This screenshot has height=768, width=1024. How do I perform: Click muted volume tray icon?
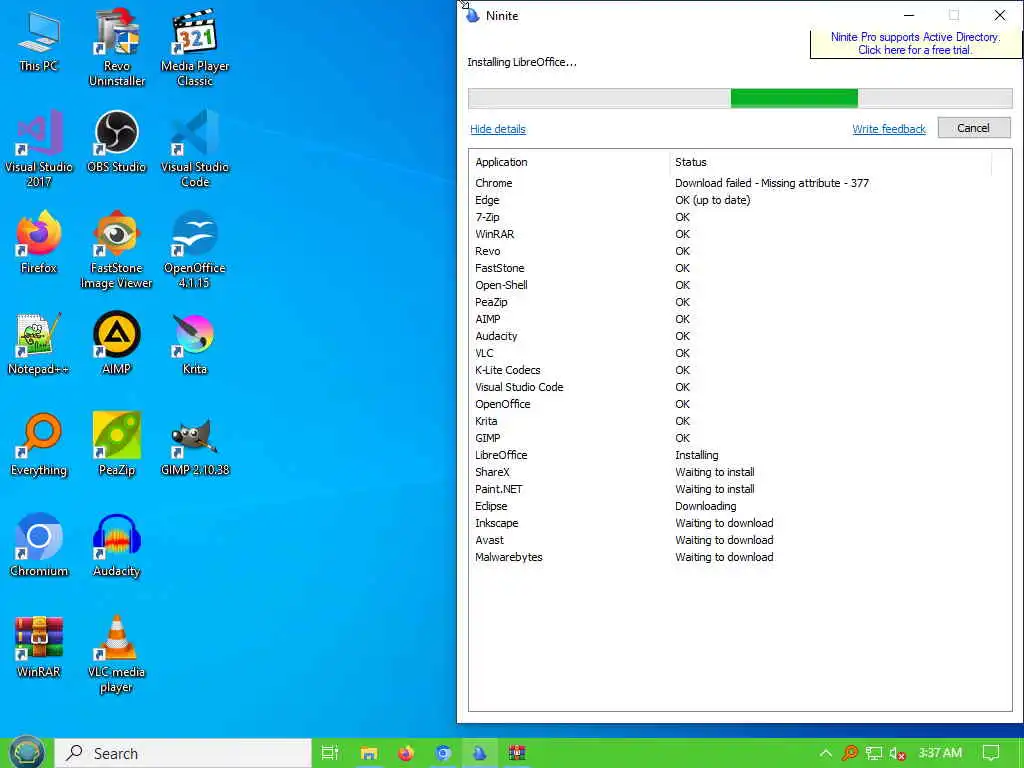click(897, 754)
